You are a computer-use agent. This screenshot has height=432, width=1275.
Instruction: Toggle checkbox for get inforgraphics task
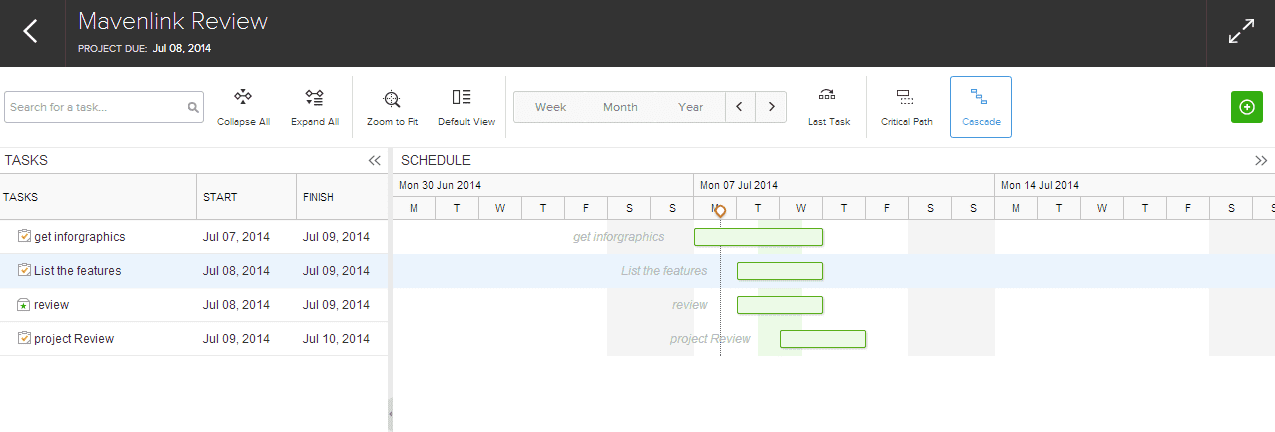[x=24, y=237]
